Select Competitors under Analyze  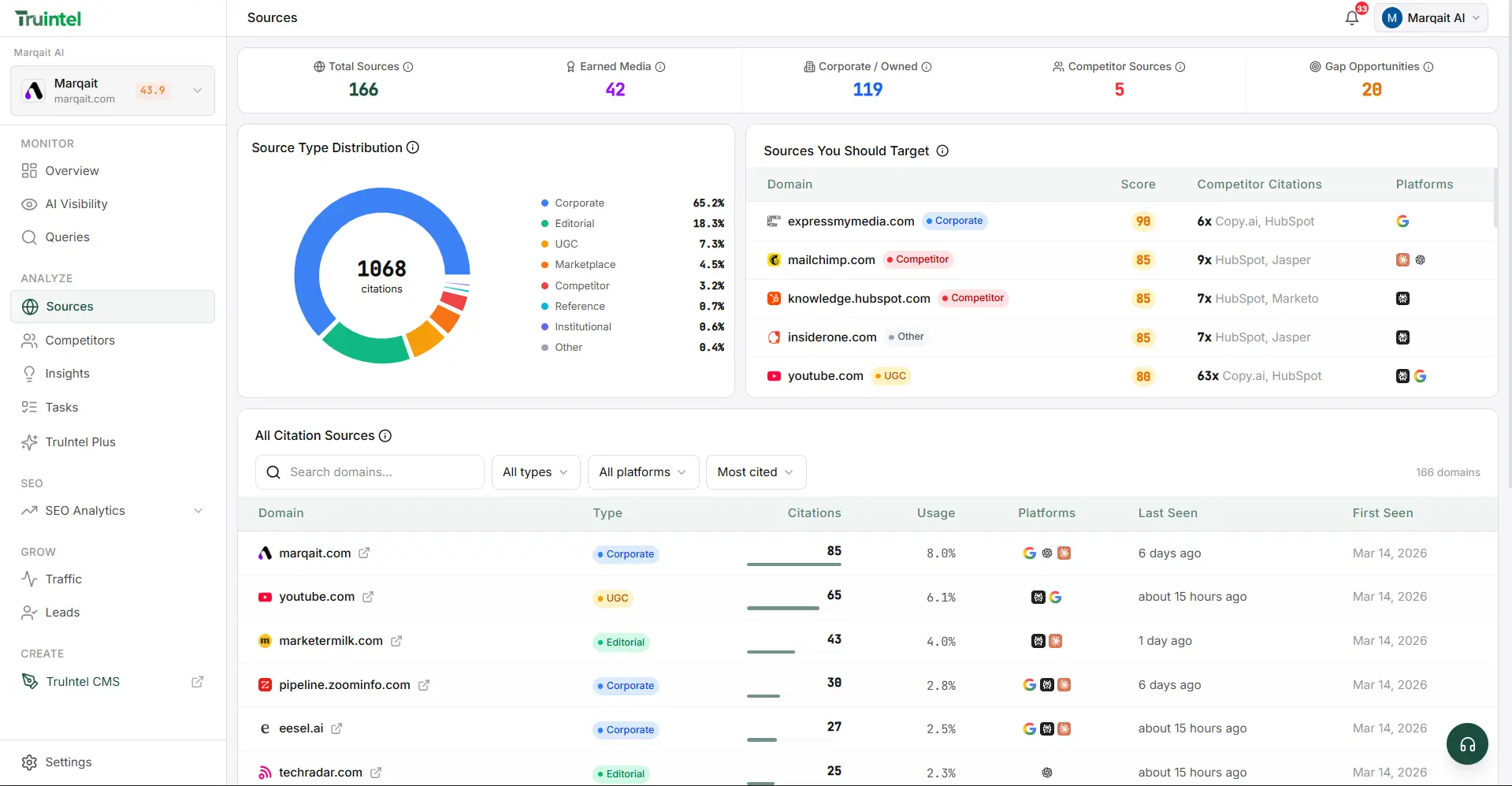tap(80, 340)
